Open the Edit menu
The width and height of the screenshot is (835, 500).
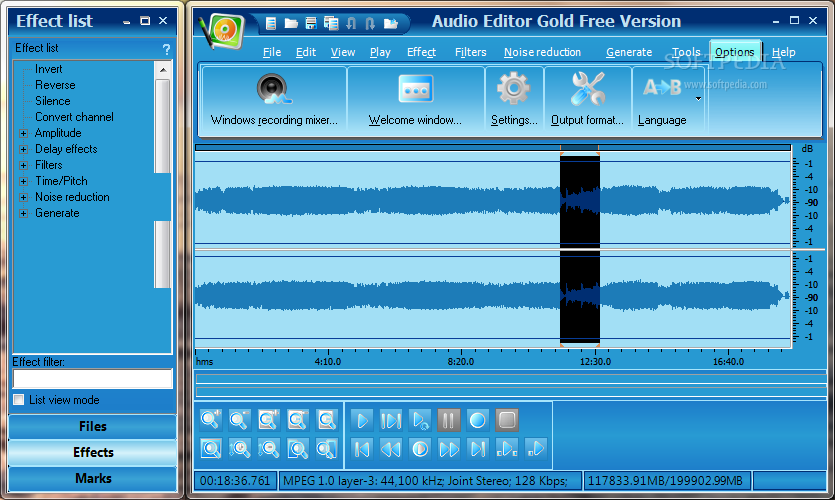pos(306,52)
